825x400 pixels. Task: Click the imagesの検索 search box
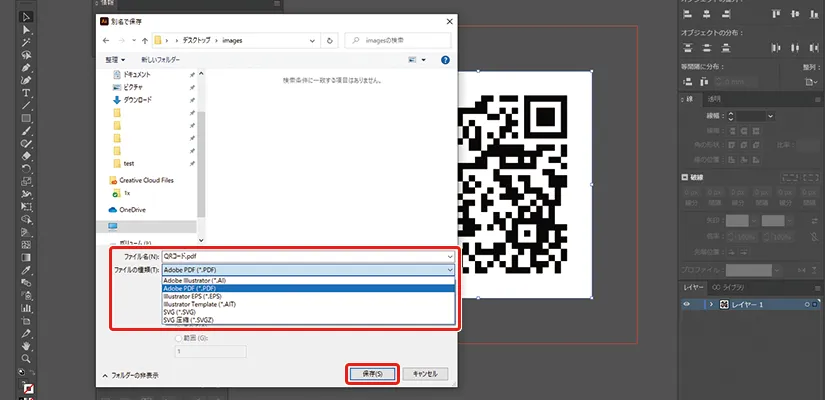point(398,41)
